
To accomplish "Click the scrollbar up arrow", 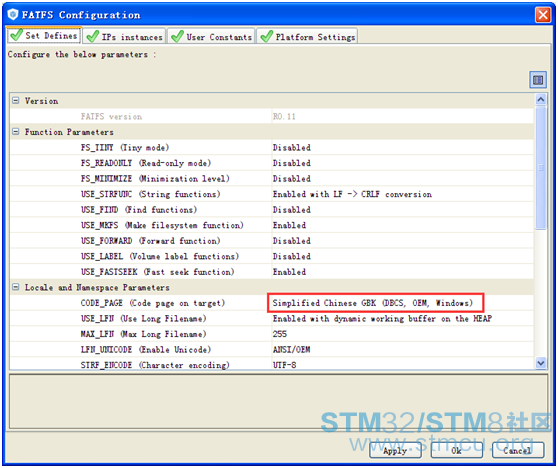I will pyautogui.click(x=541, y=99).
